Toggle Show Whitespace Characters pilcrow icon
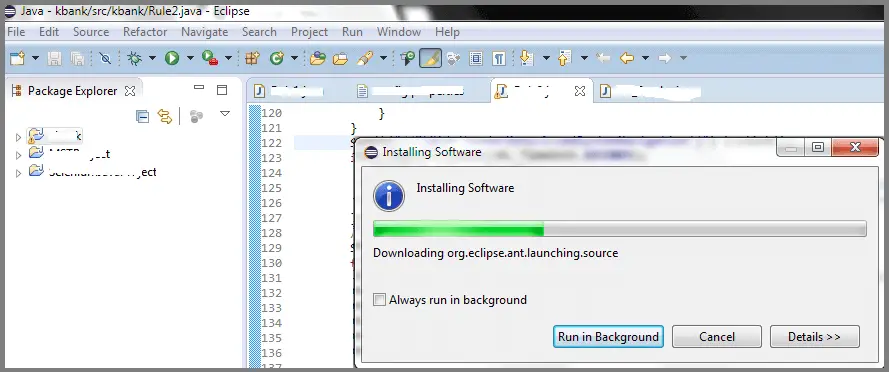889x372 pixels. point(498,58)
